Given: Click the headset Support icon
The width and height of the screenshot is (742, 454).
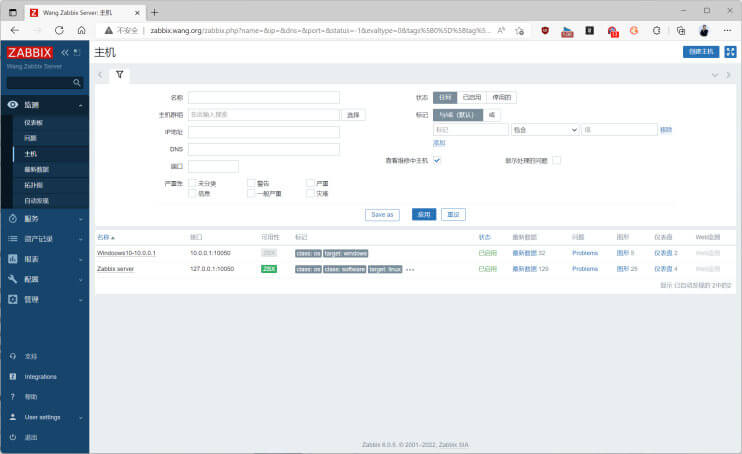Looking at the screenshot, I should (13, 356).
